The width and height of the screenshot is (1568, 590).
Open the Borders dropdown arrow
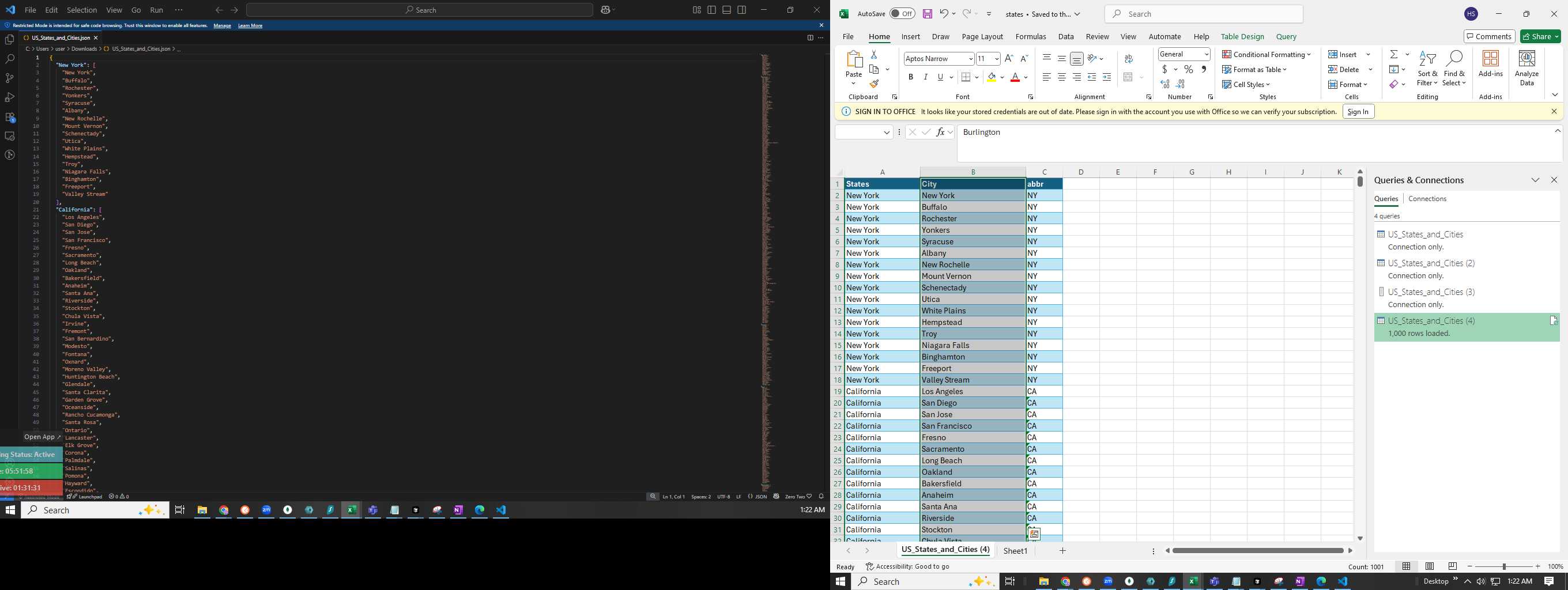977,77
